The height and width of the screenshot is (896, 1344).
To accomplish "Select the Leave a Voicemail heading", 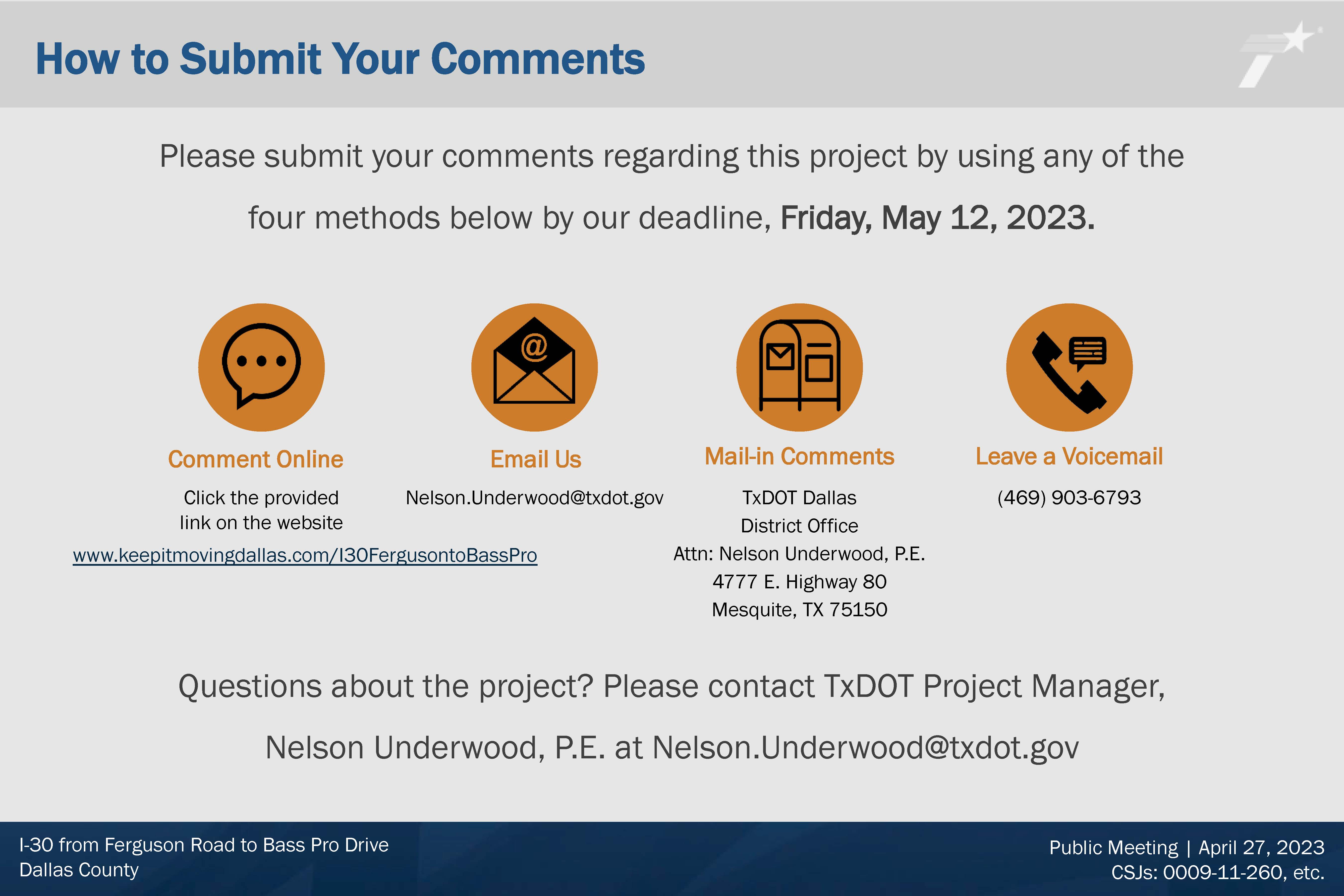I will [x=1069, y=456].
